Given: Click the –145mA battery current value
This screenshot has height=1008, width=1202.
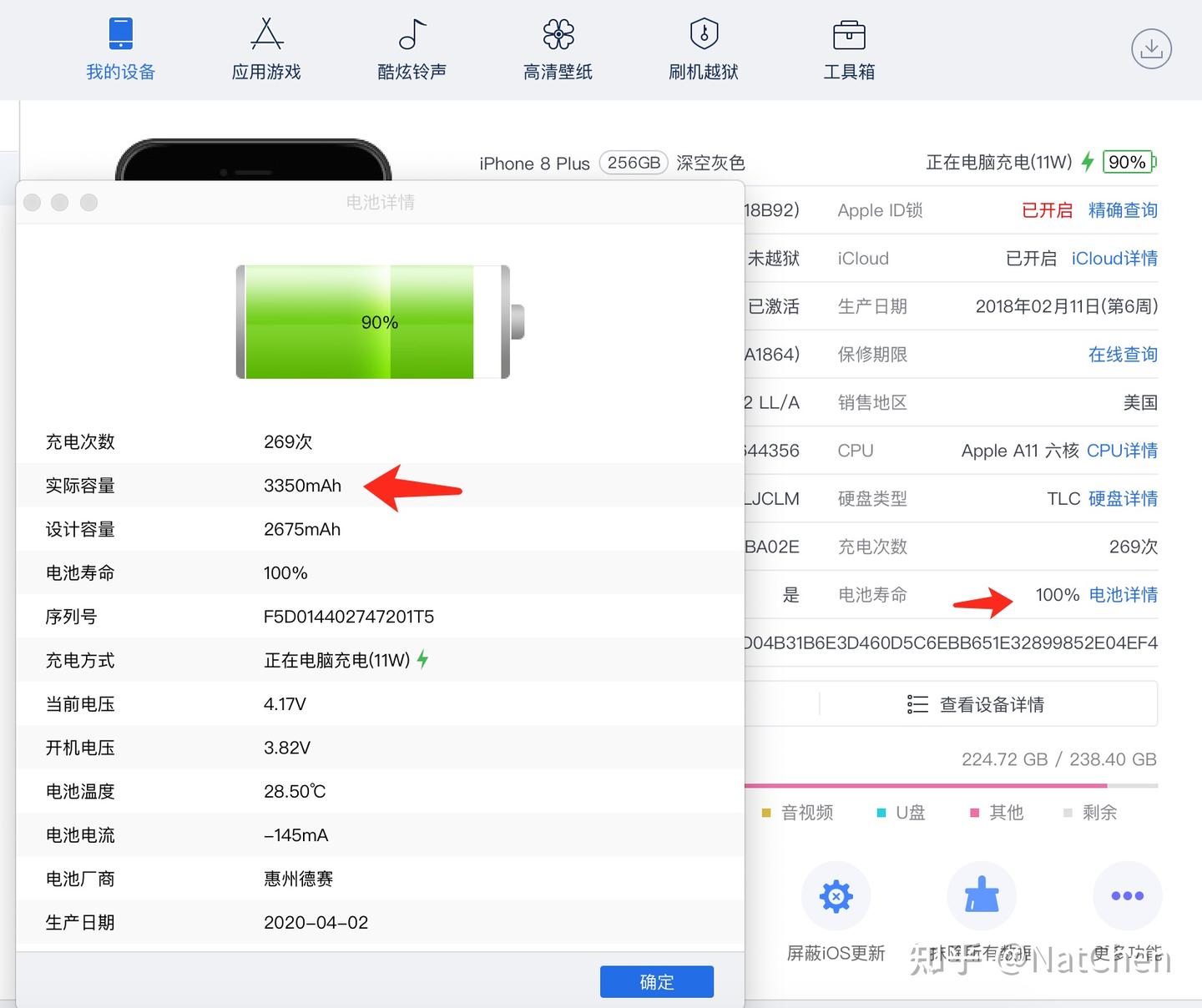Looking at the screenshot, I should pyautogui.click(x=296, y=835).
